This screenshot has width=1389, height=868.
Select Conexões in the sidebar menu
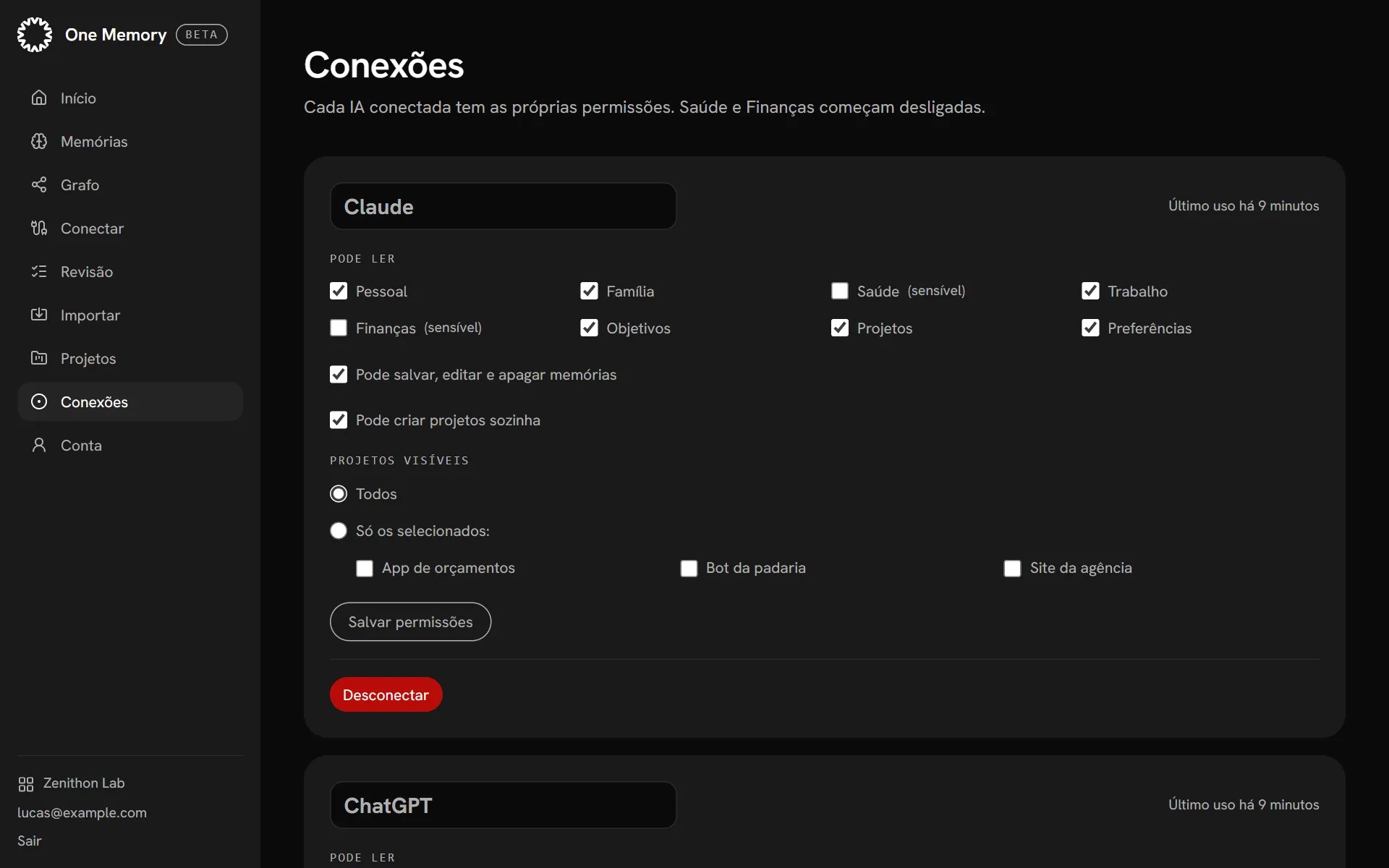pyautogui.click(x=130, y=401)
